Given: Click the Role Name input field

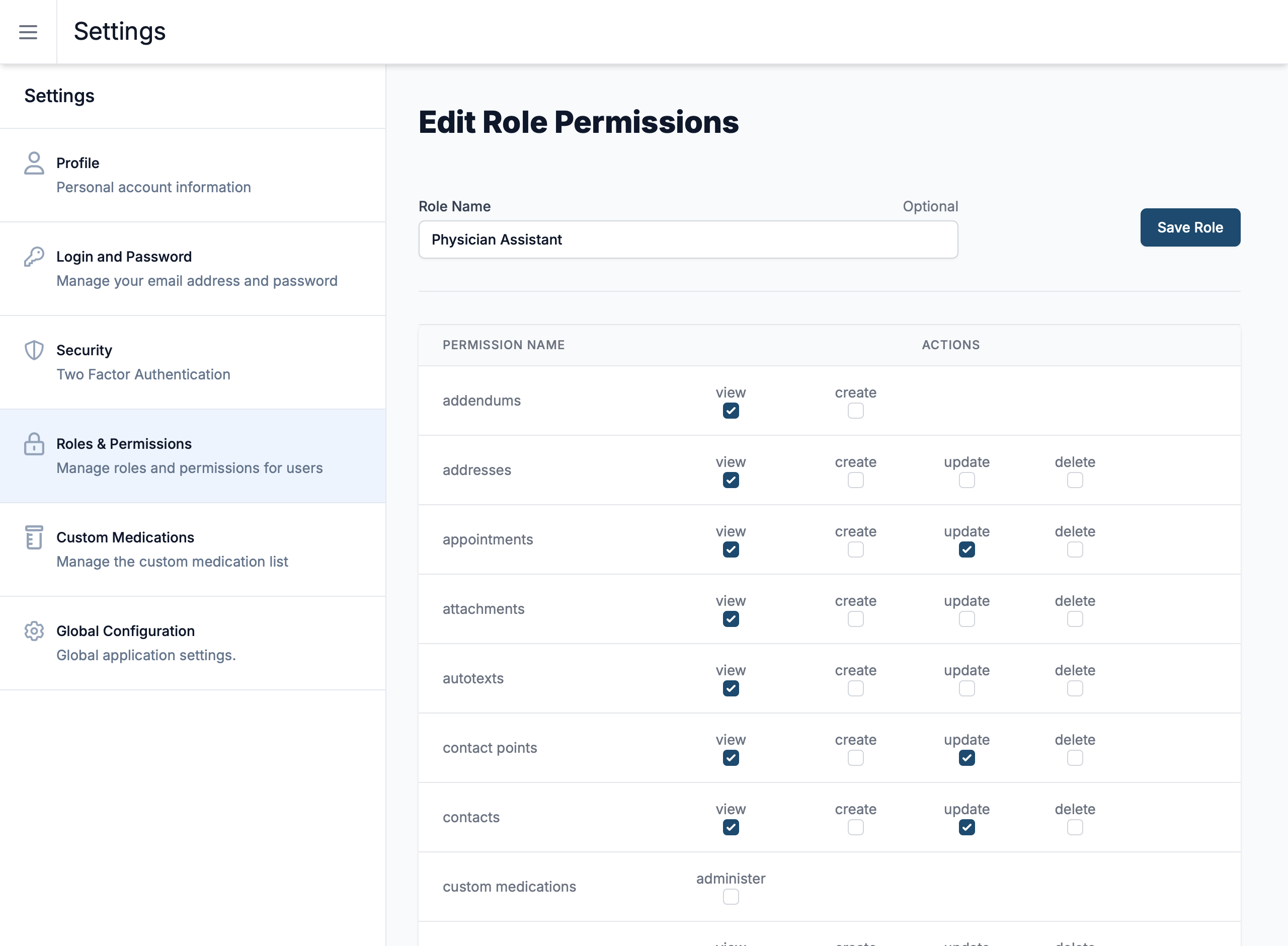Looking at the screenshot, I should click(x=687, y=240).
